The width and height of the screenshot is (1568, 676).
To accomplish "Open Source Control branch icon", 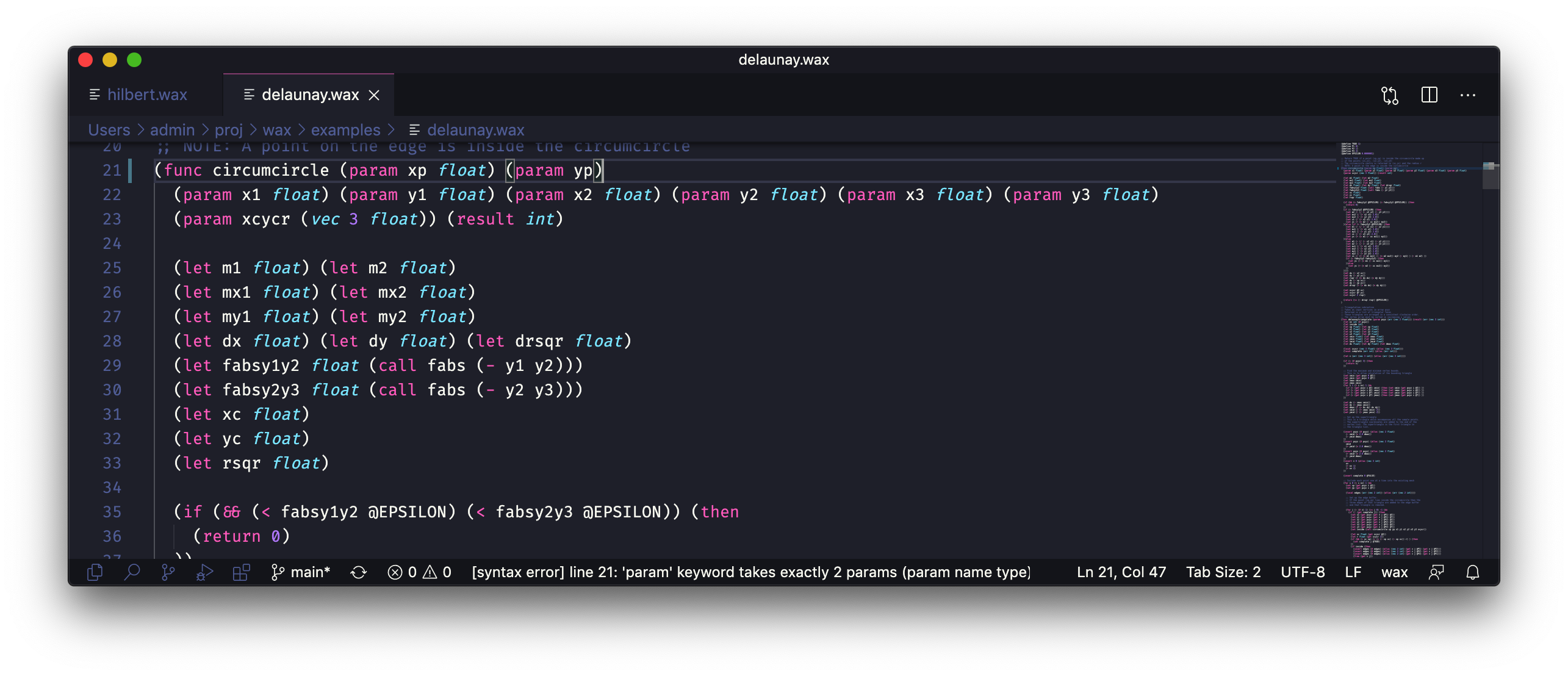I will click(x=168, y=572).
